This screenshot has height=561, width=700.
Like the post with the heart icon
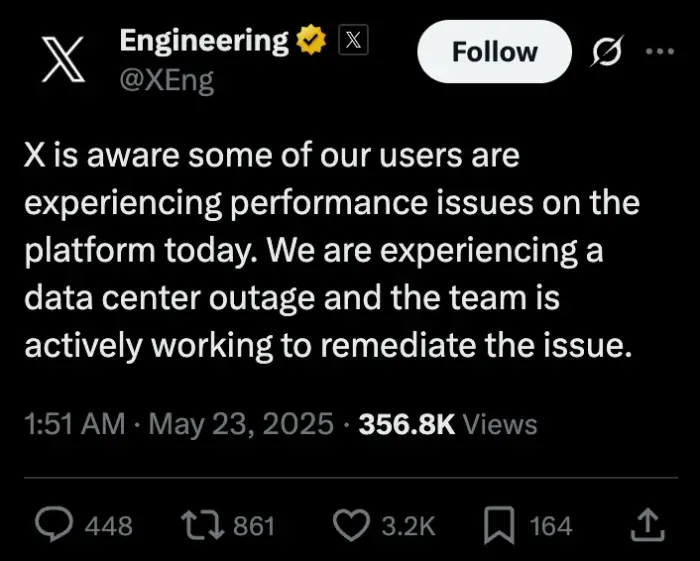[x=351, y=525]
